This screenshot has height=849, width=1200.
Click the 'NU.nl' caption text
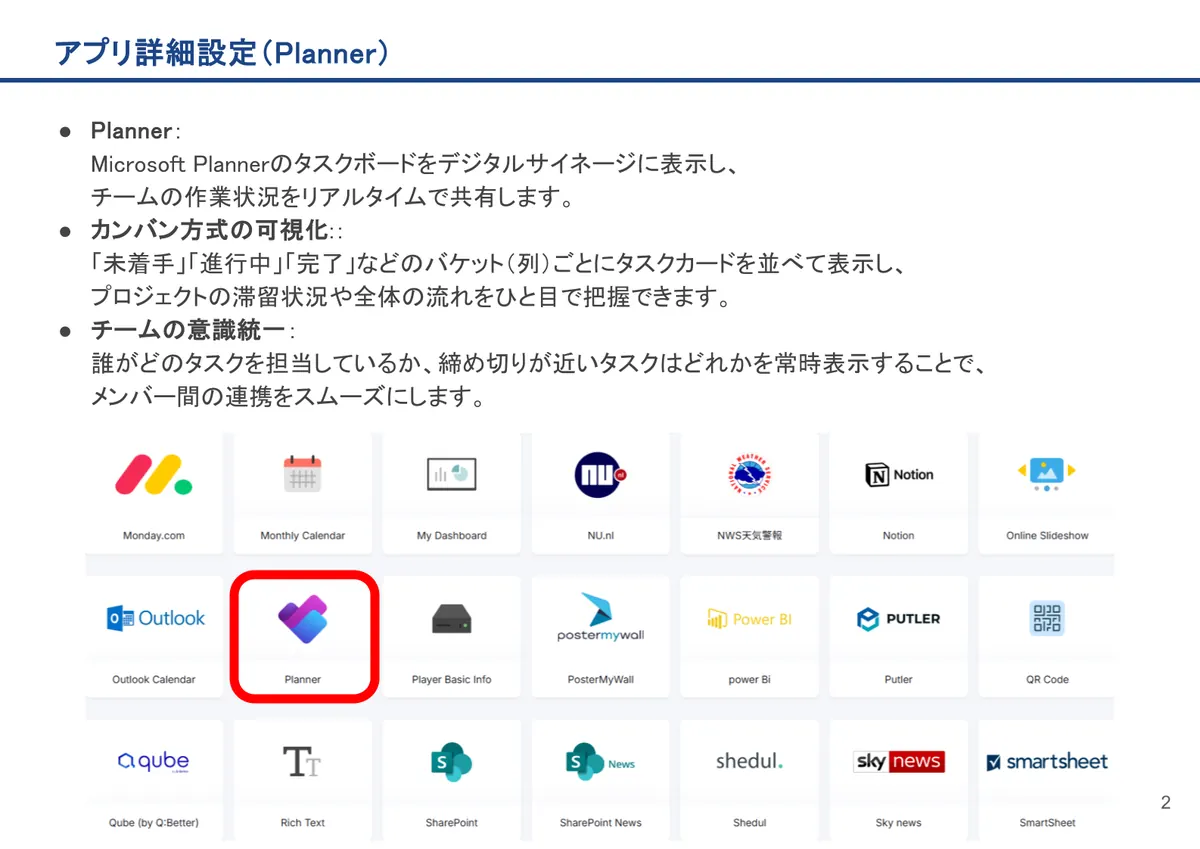[x=600, y=536]
